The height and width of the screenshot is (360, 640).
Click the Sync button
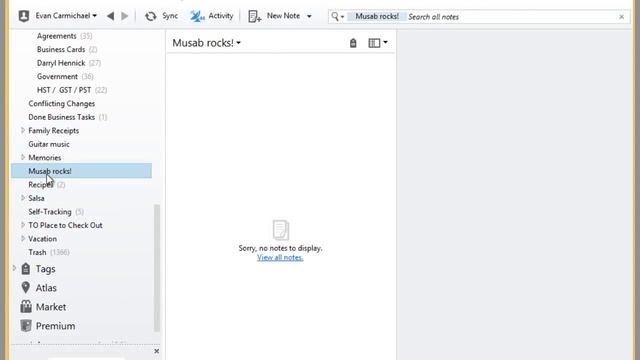[161, 16]
